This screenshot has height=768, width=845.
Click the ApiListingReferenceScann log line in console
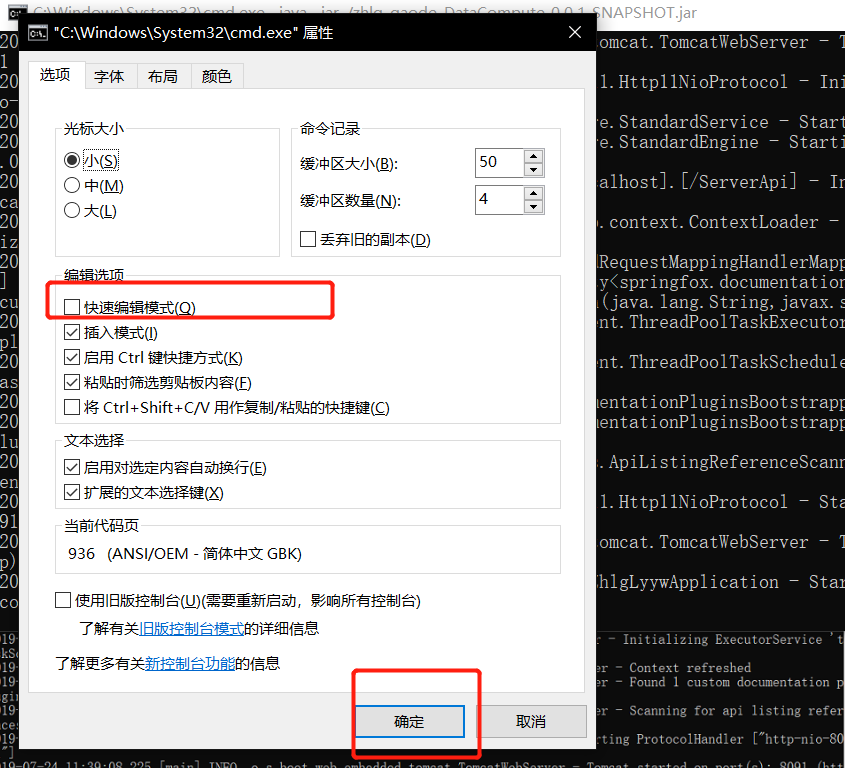pyautogui.click(x=721, y=462)
